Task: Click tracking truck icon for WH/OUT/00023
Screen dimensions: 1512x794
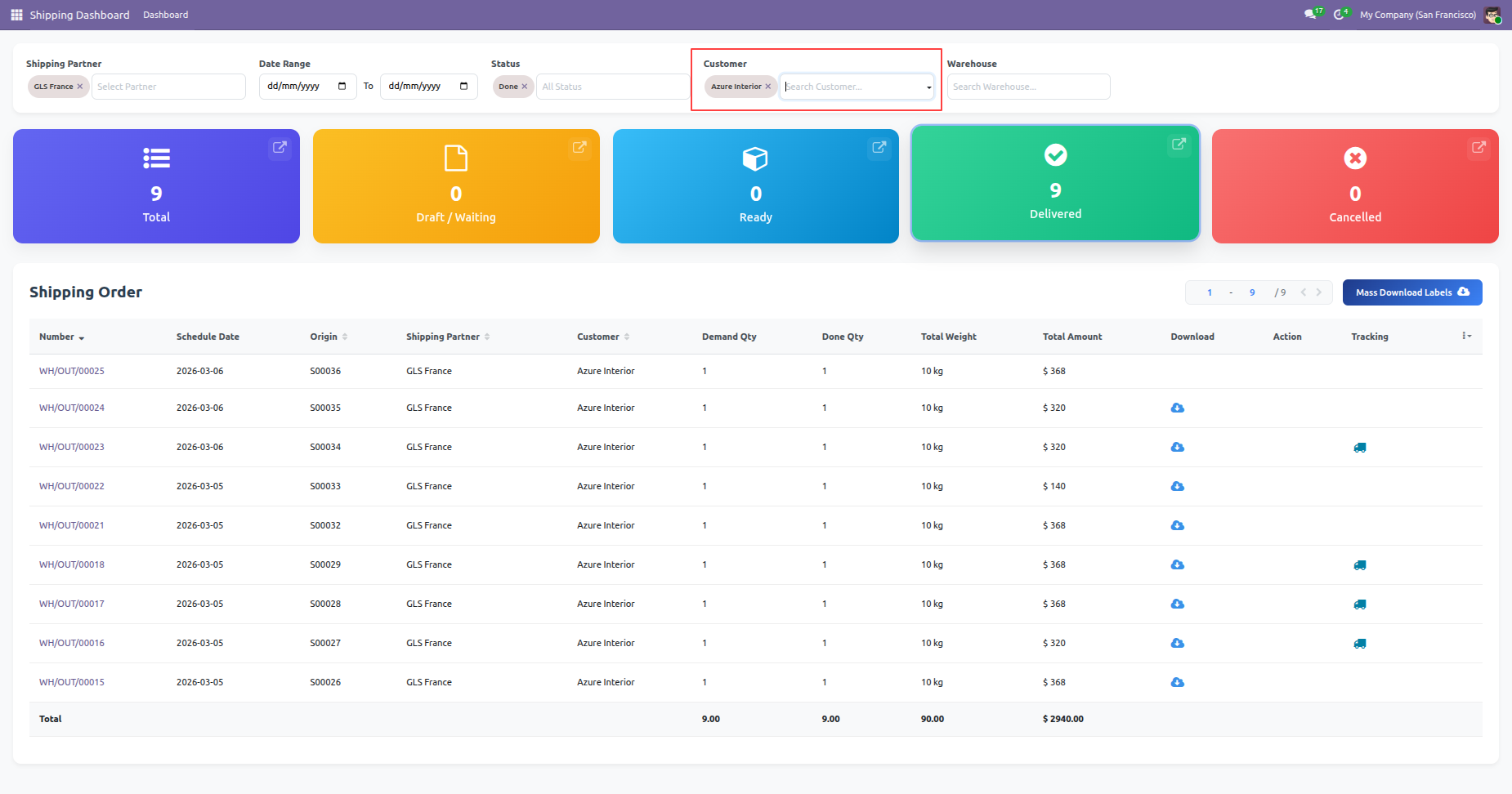Action: click(x=1359, y=448)
